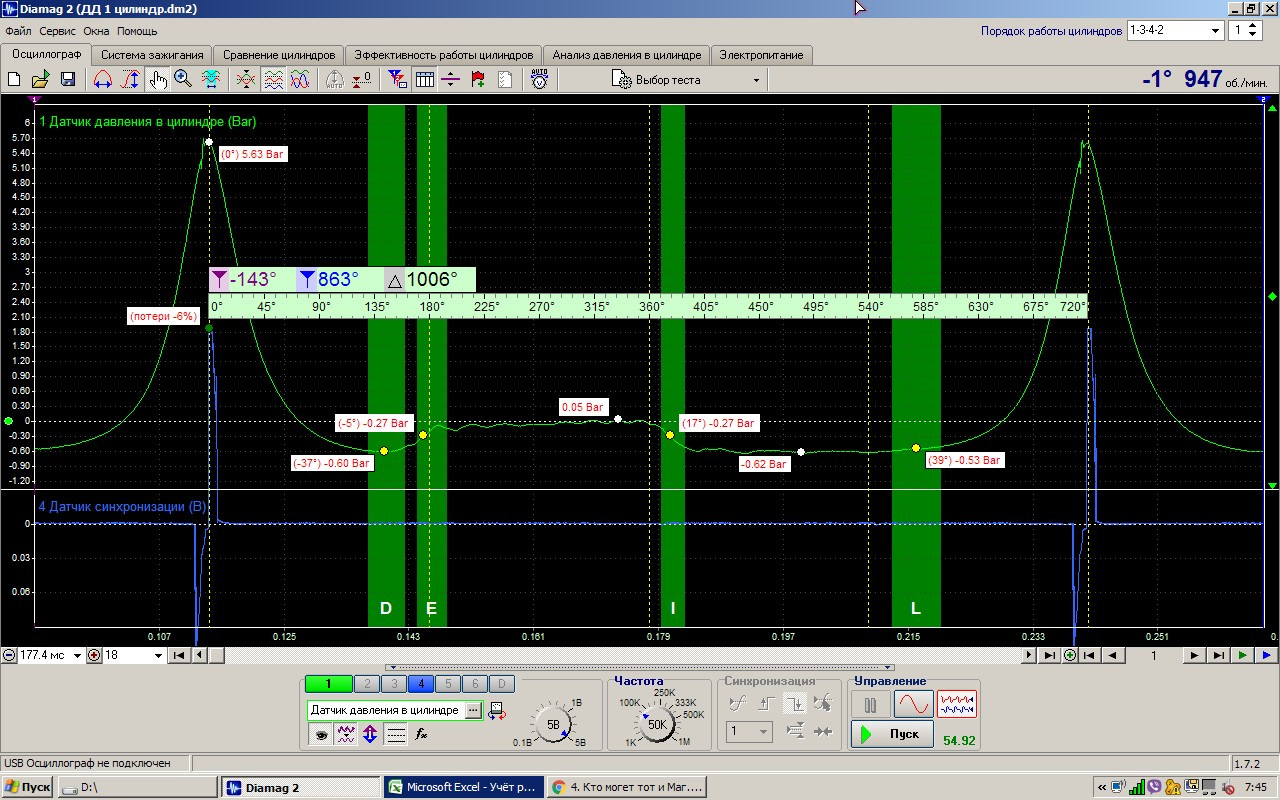The height and width of the screenshot is (800, 1280).
Task: Select the vertical measurement arrows tool
Action: point(130,80)
